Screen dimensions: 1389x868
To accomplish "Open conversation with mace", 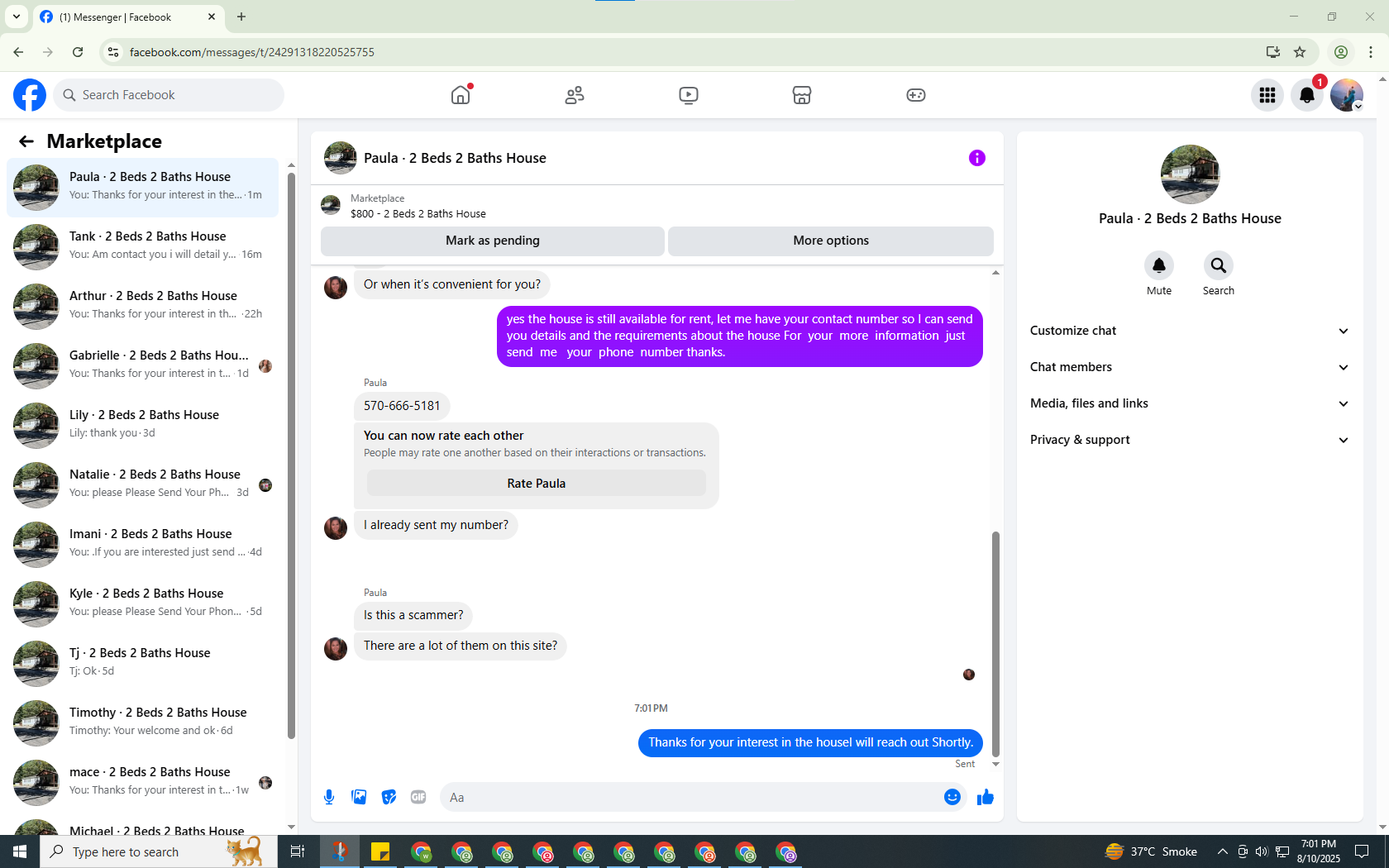I will tap(142, 783).
